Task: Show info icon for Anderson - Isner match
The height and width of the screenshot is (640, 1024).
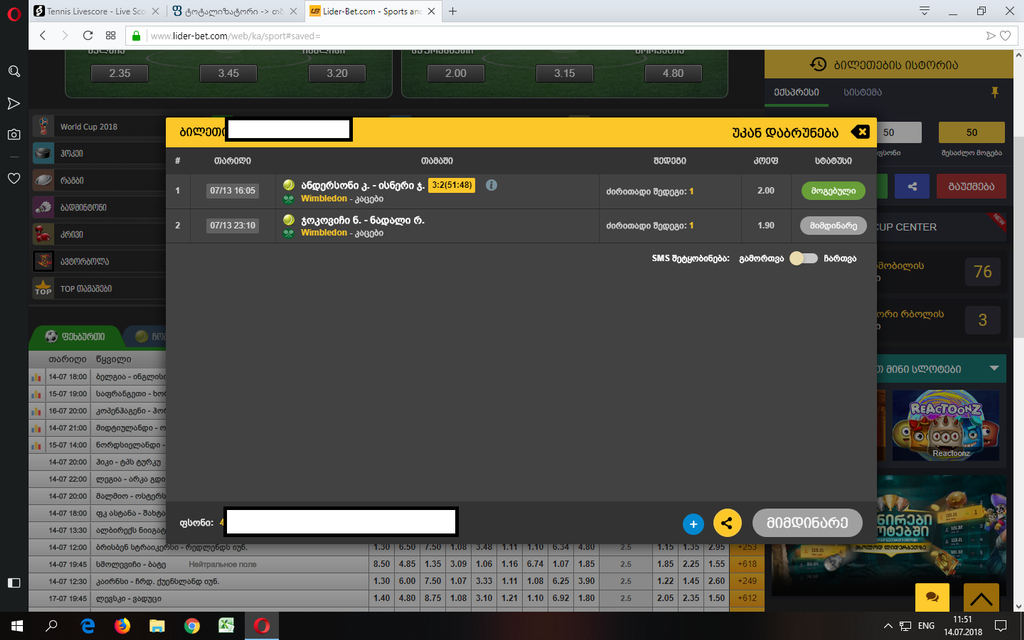Action: pyautogui.click(x=491, y=185)
